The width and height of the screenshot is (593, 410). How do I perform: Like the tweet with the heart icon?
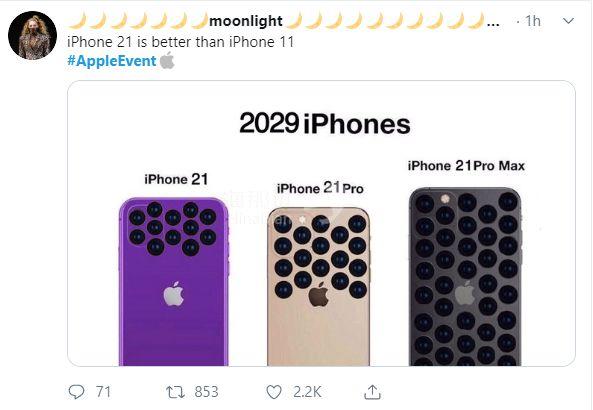[274, 392]
